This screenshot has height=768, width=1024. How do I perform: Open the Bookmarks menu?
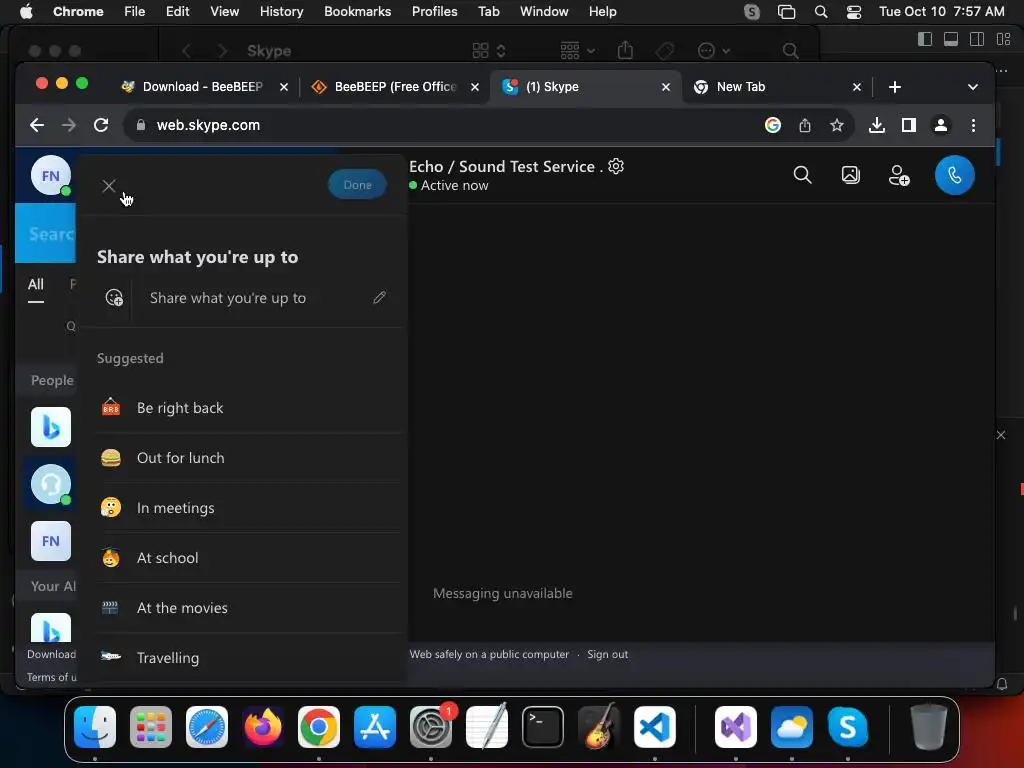357,11
